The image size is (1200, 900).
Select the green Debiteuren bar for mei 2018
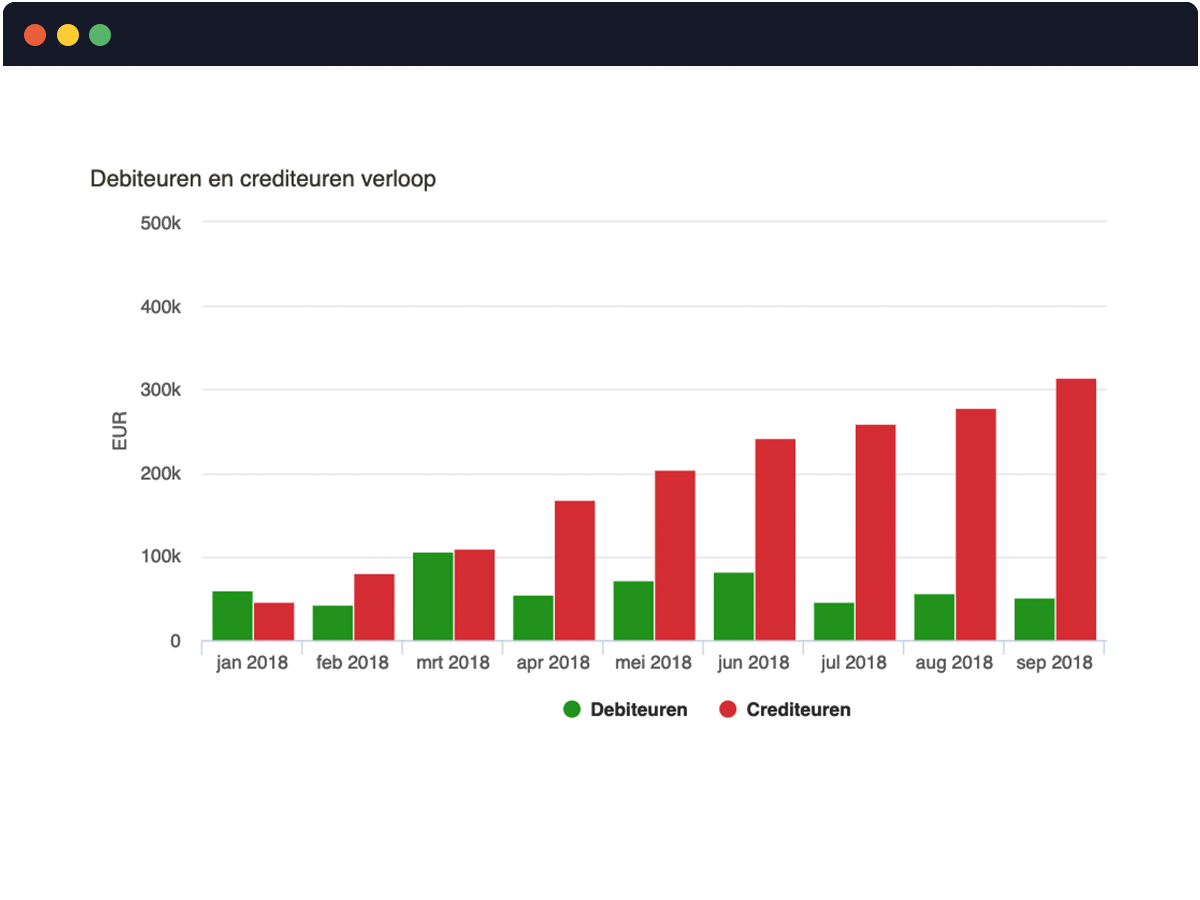(633, 611)
